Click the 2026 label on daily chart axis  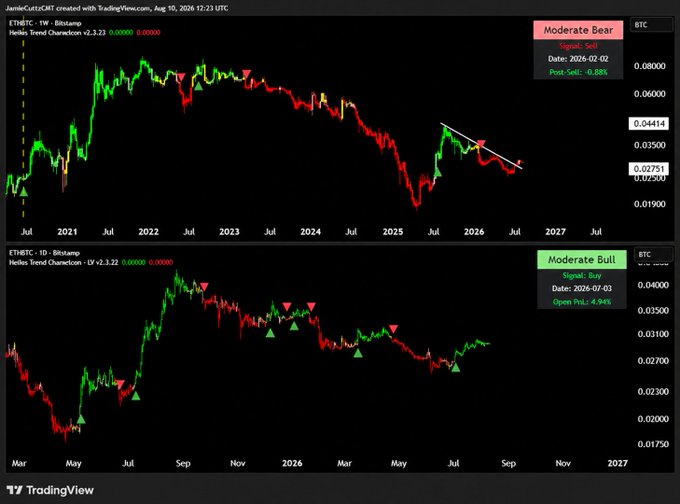pyautogui.click(x=292, y=463)
